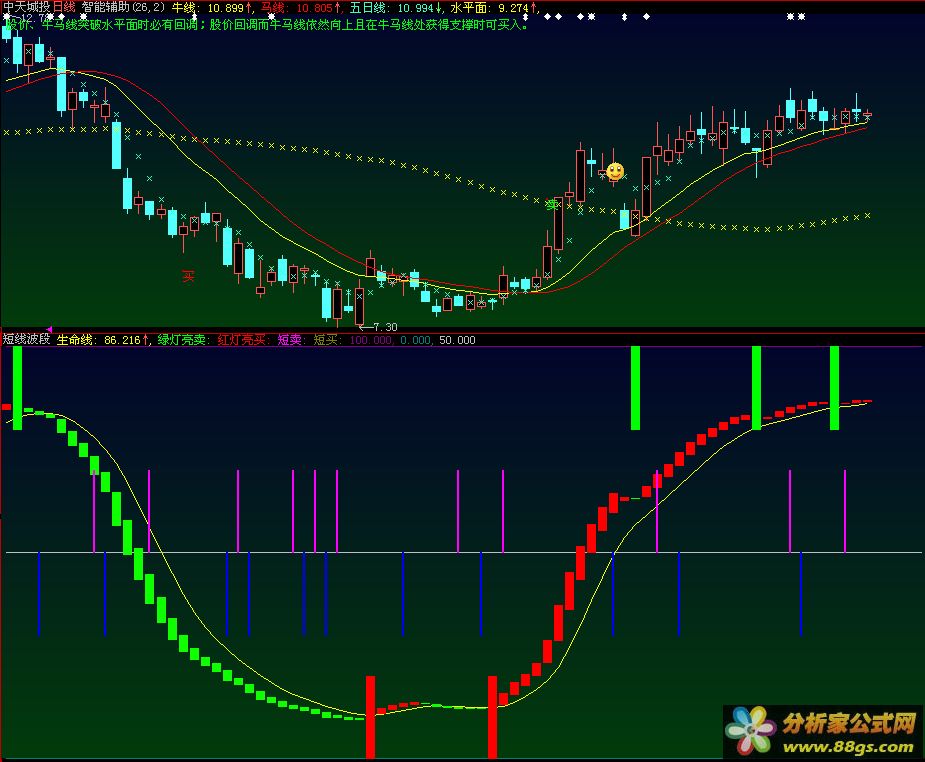Click the small magenta triangle panel marker
This screenshot has width=925, height=762.
pyautogui.click(x=50, y=329)
